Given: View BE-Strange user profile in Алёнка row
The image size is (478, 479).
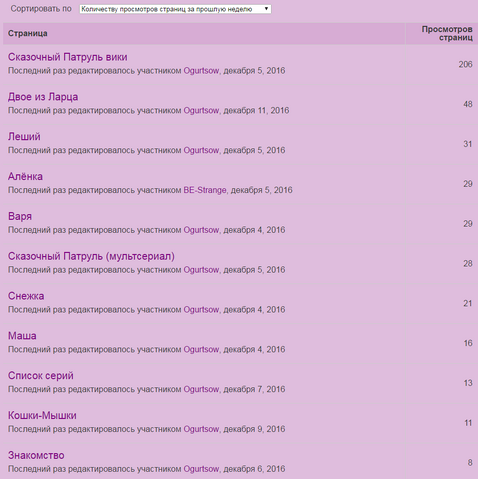Looking at the screenshot, I should click(x=205, y=190).
